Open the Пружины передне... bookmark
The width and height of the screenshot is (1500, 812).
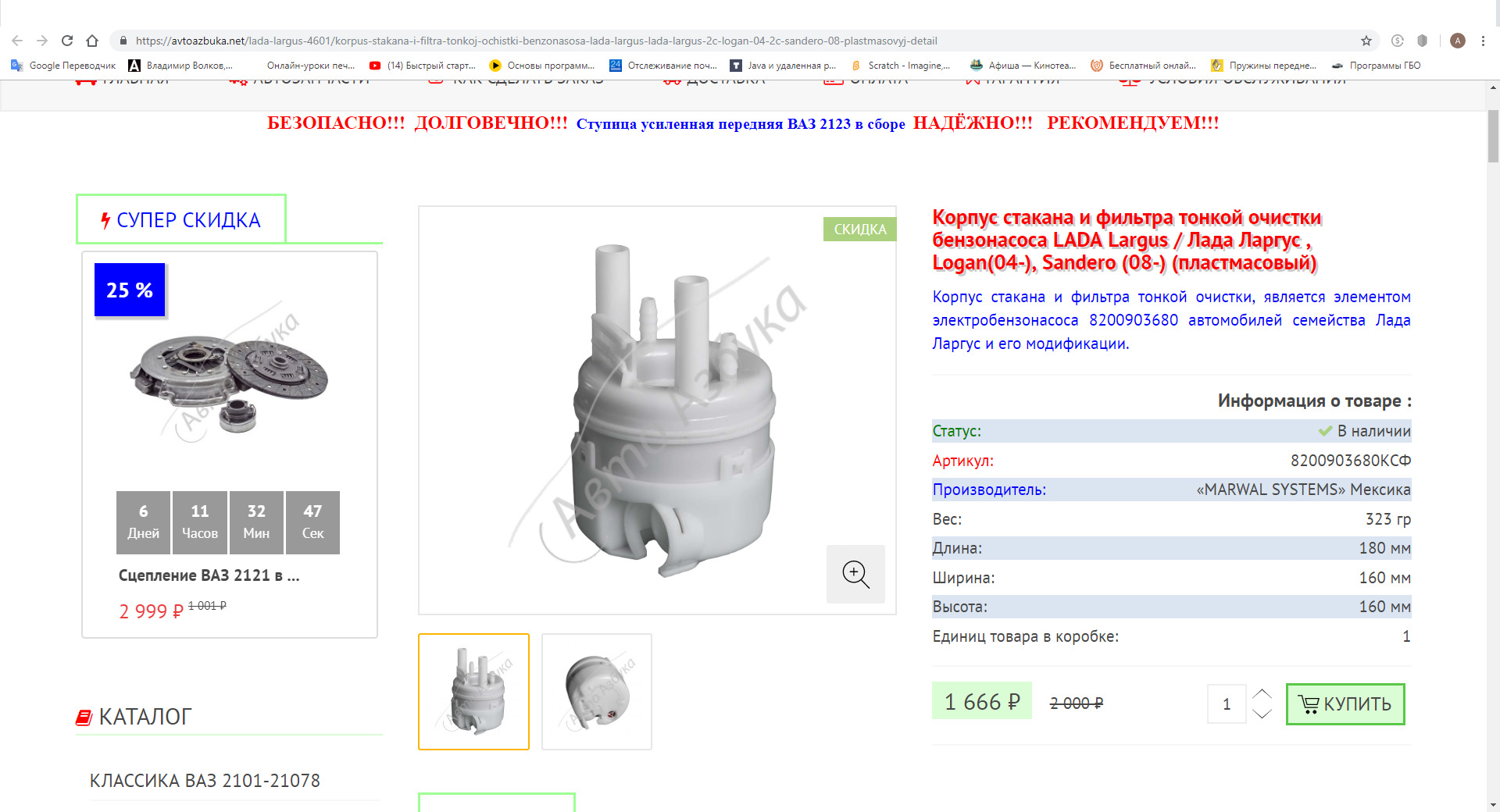pyautogui.click(x=1263, y=66)
